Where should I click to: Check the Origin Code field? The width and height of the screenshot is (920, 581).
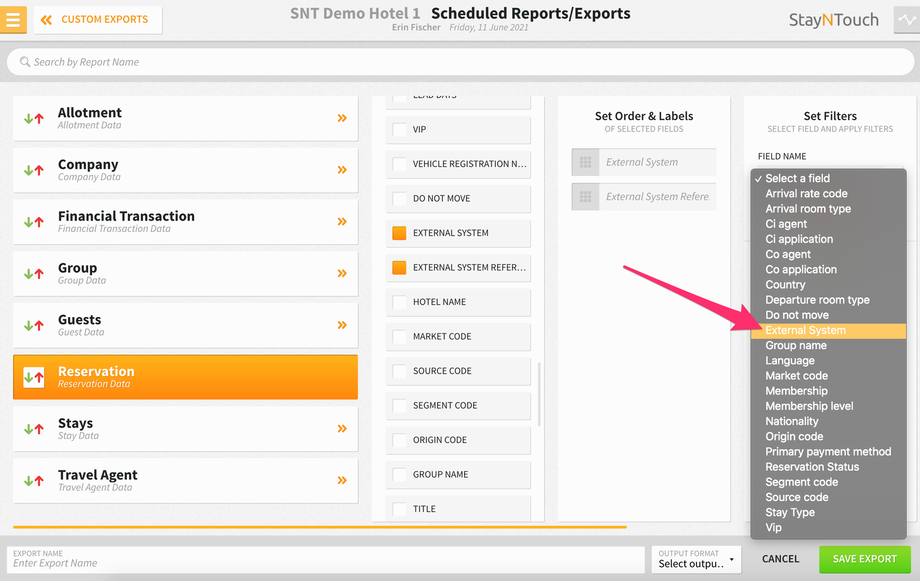[399, 440]
